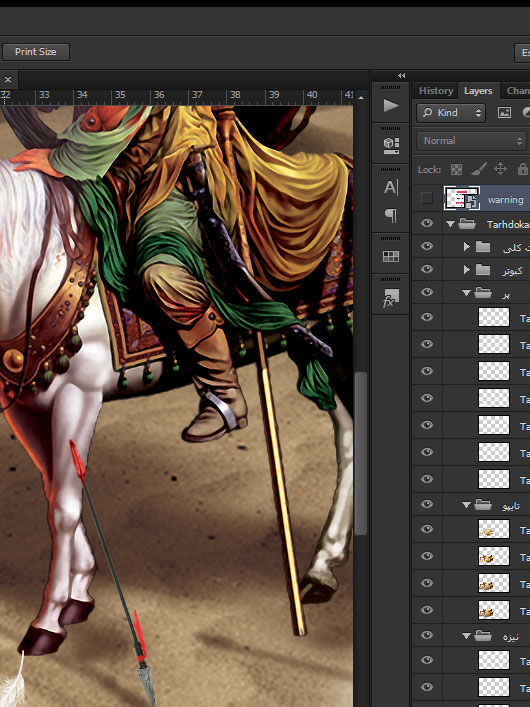Hide the کلی group
530x707 pixels.
pos(427,246)
